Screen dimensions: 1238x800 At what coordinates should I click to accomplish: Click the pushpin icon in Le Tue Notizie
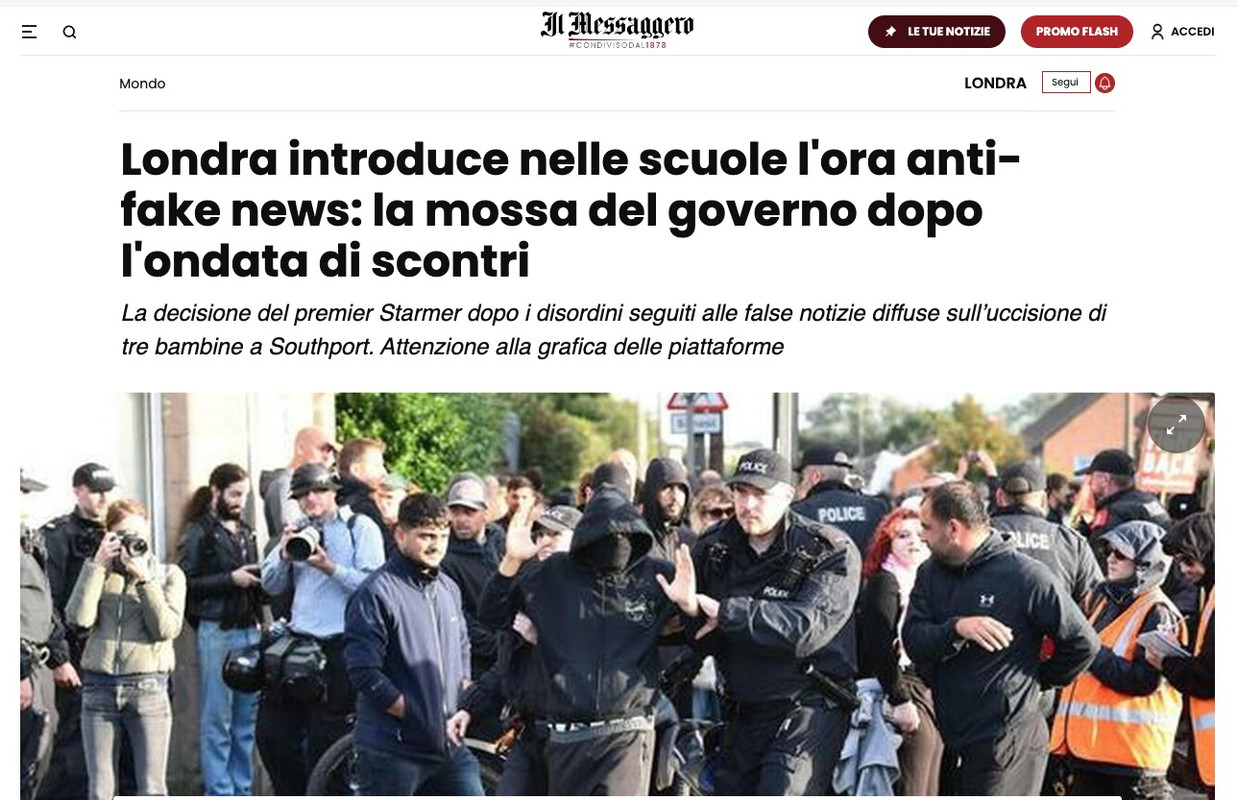click(891, 32)
